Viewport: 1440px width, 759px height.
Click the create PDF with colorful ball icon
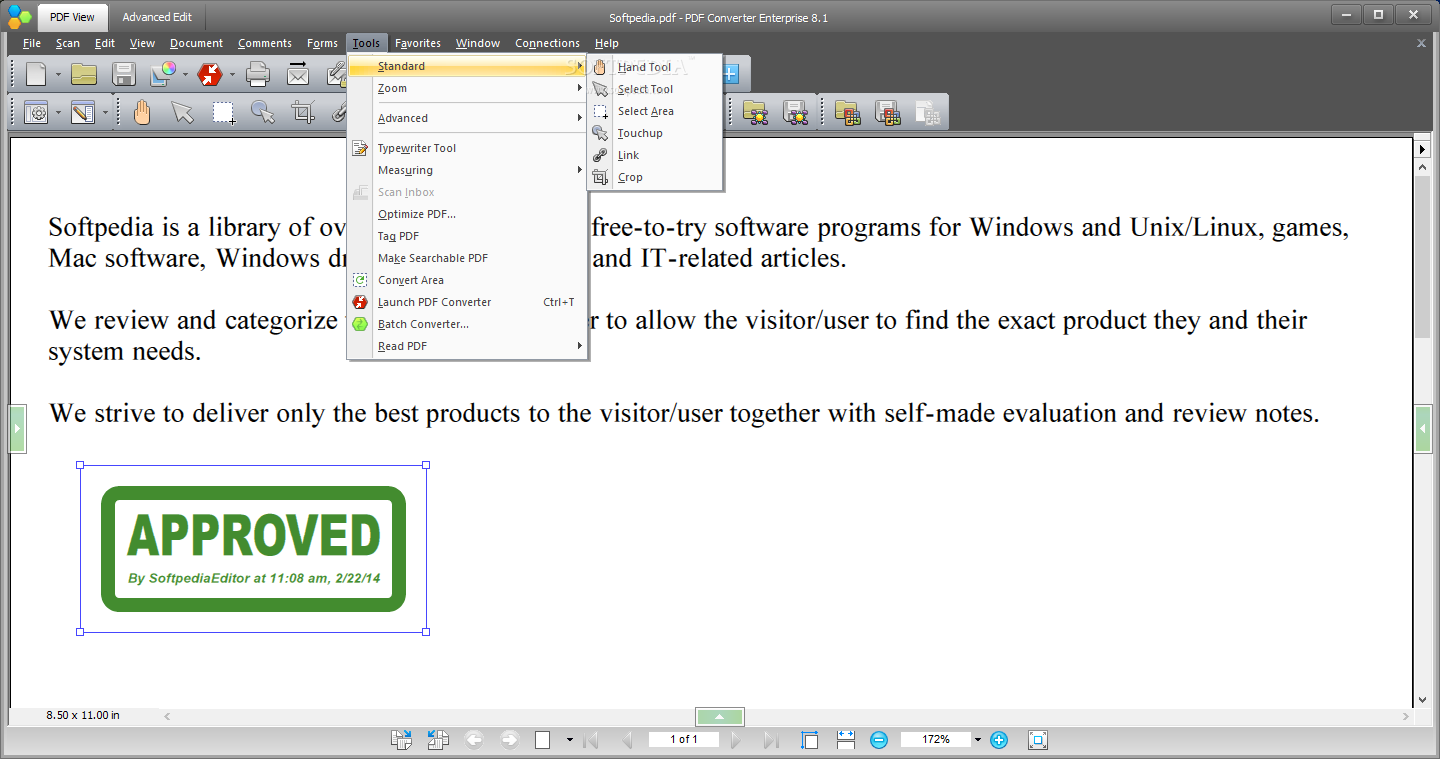pos(163,74)
